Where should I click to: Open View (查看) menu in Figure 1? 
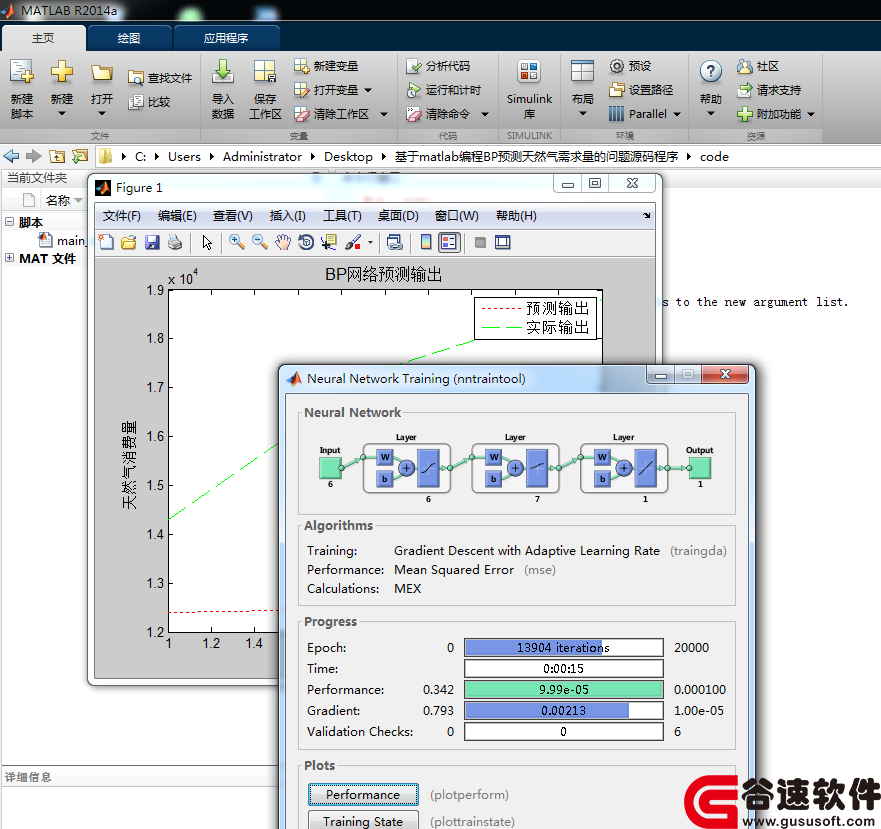pyautogui.click(x=233, y=216)
